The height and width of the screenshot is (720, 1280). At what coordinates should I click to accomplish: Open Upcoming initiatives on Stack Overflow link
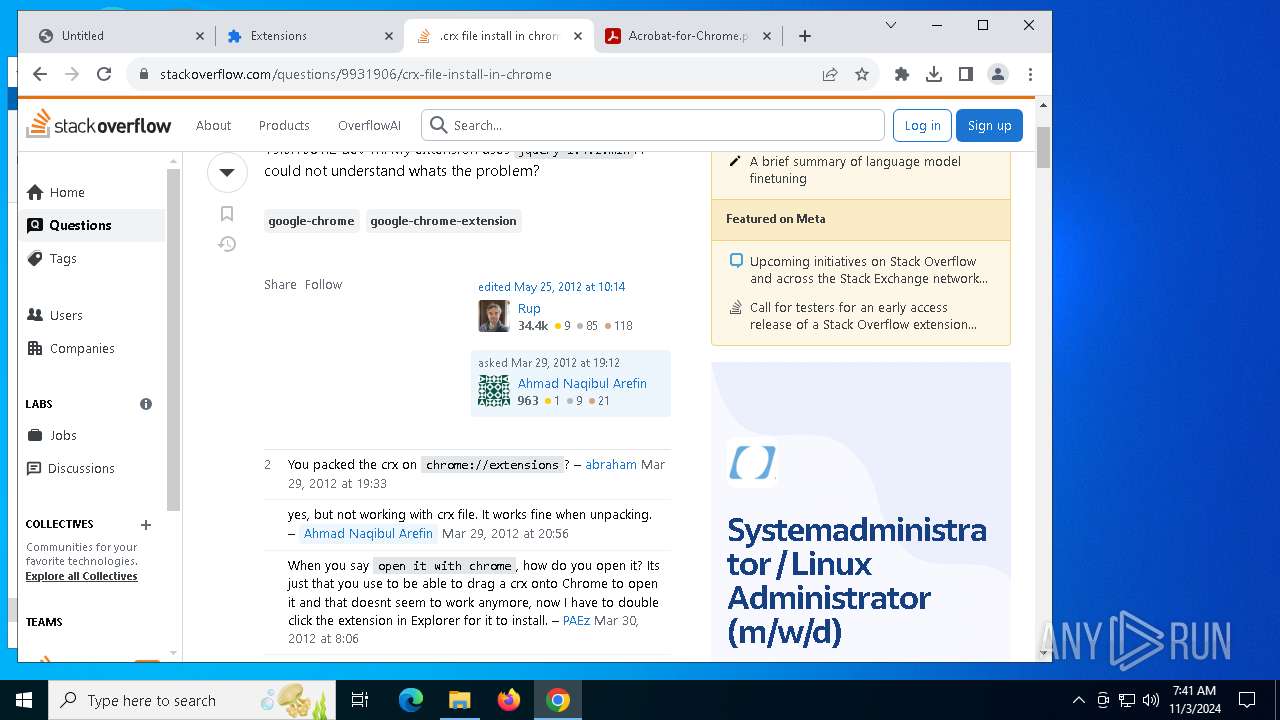click(x=869, y=270)
